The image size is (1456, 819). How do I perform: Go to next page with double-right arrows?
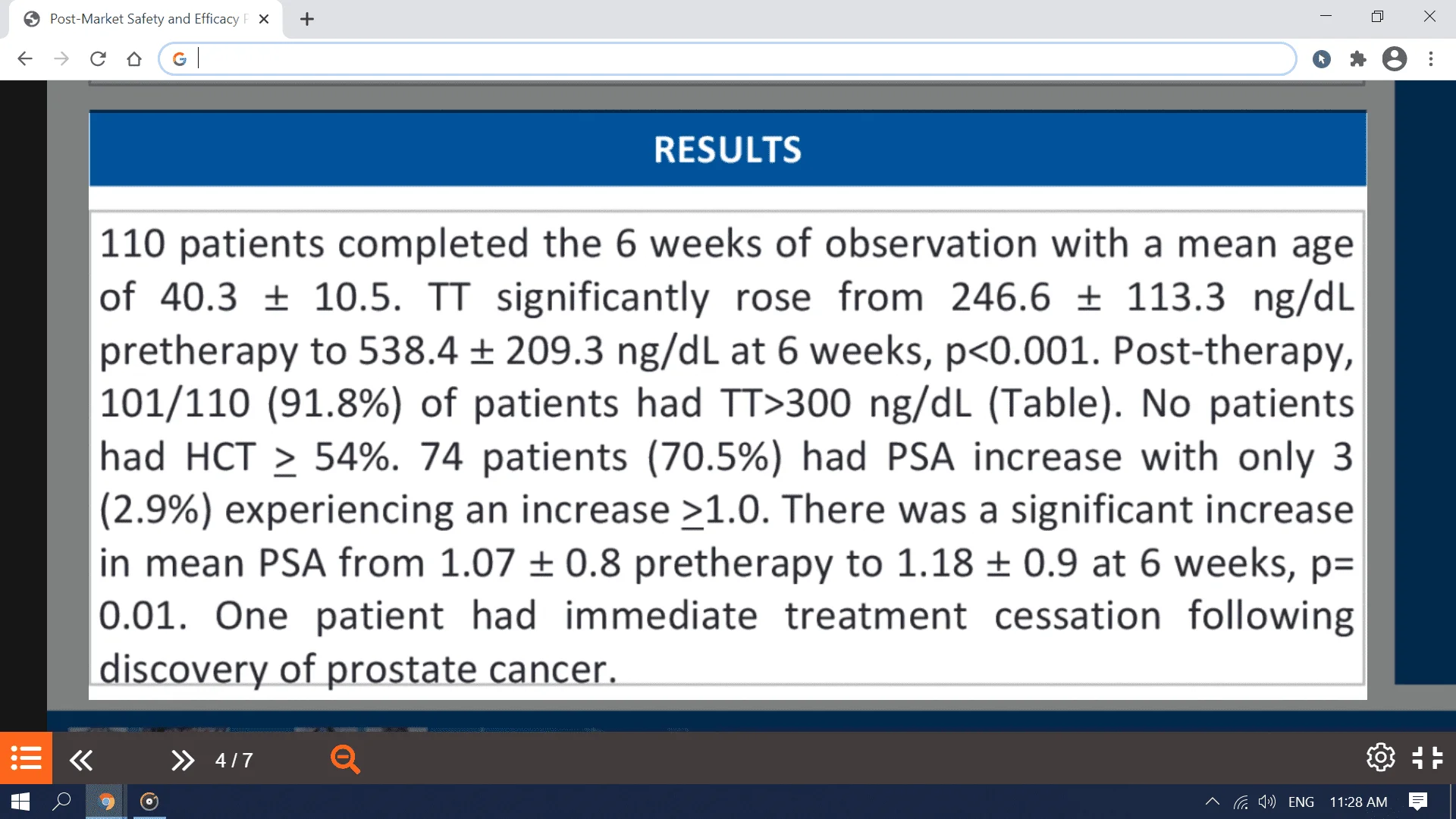182,760
